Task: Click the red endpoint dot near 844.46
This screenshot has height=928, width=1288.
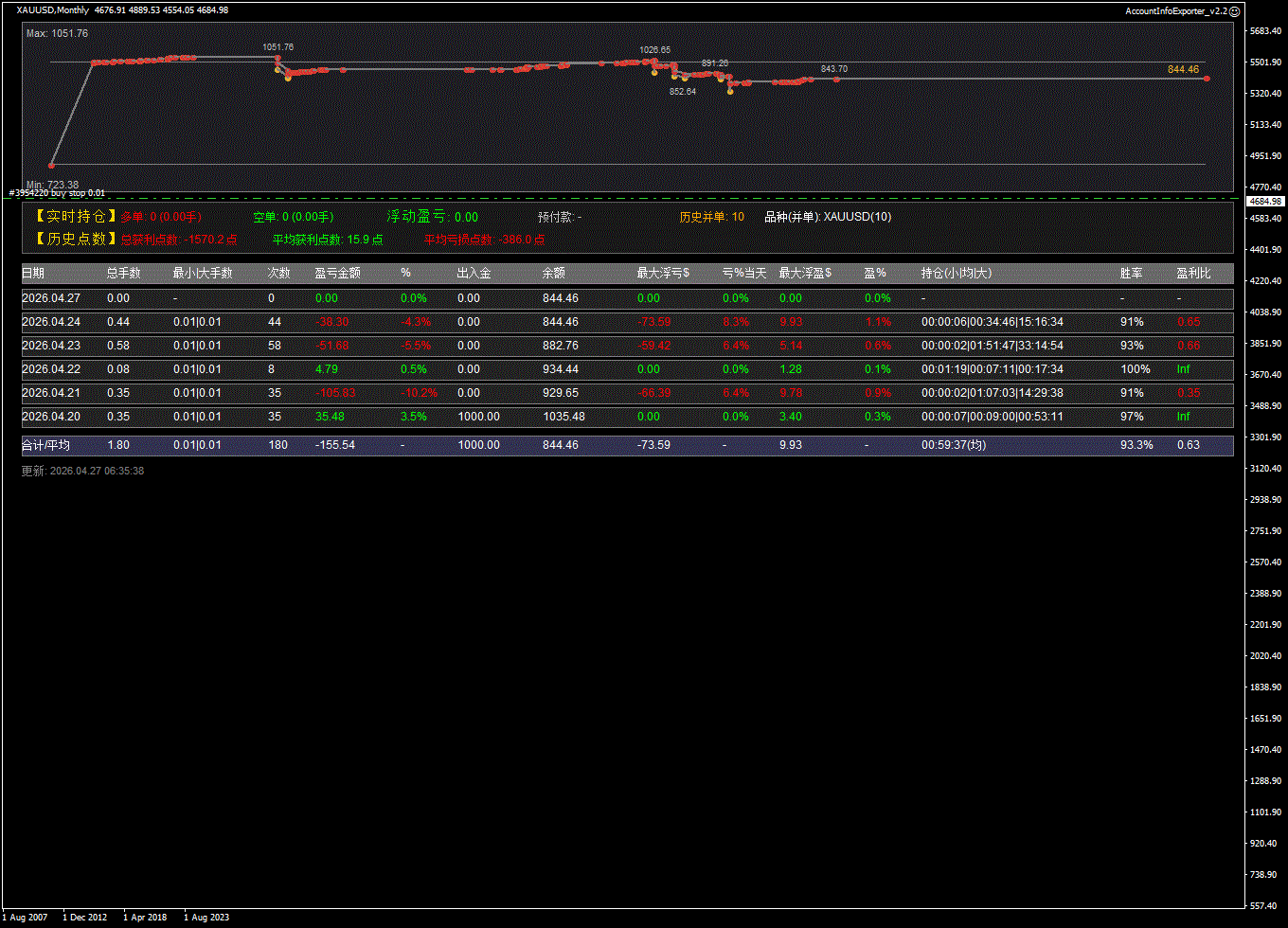Action: 1207,79
